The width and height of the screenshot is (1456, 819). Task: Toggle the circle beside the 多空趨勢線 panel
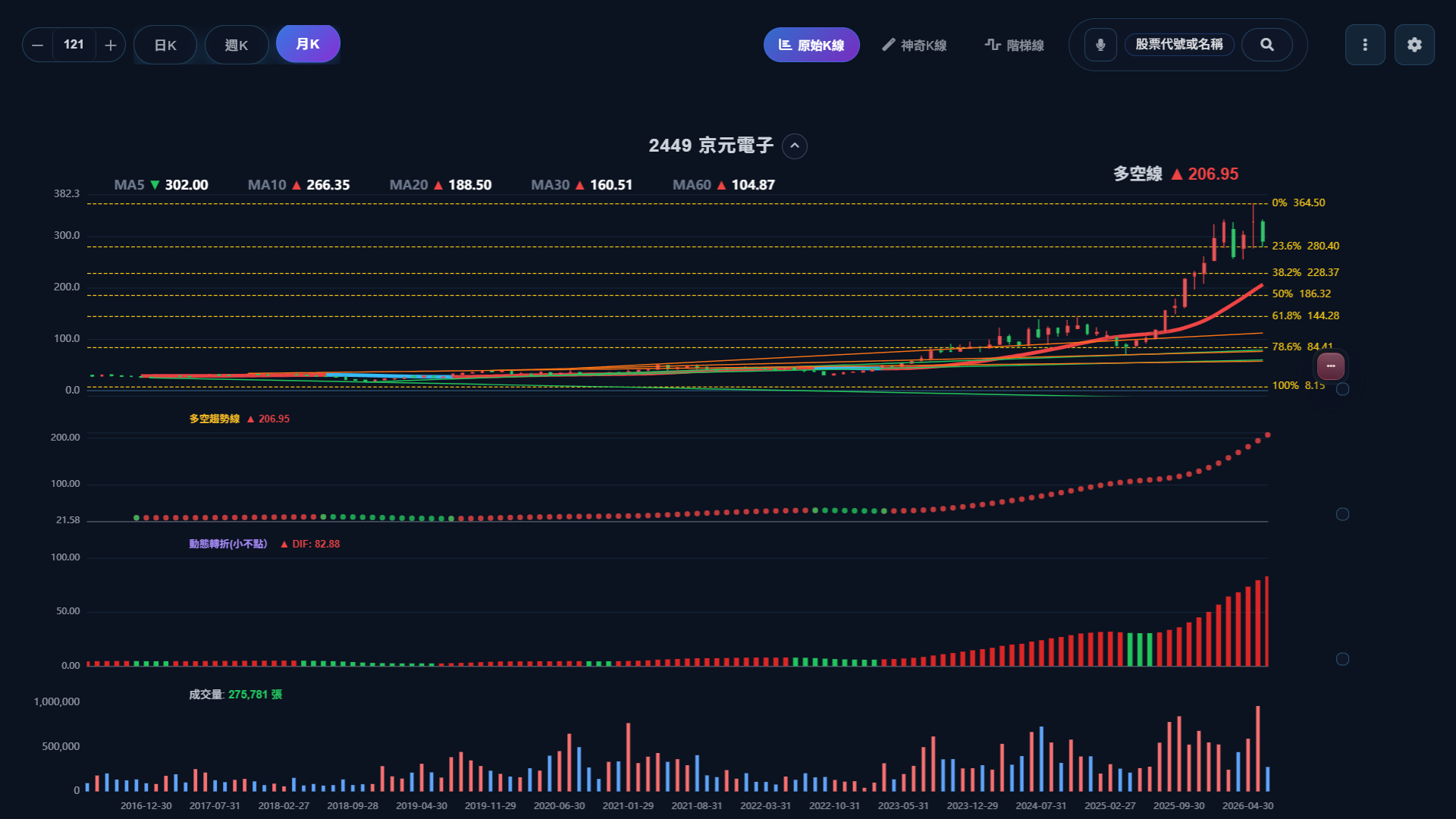[x=1342, y=514]
